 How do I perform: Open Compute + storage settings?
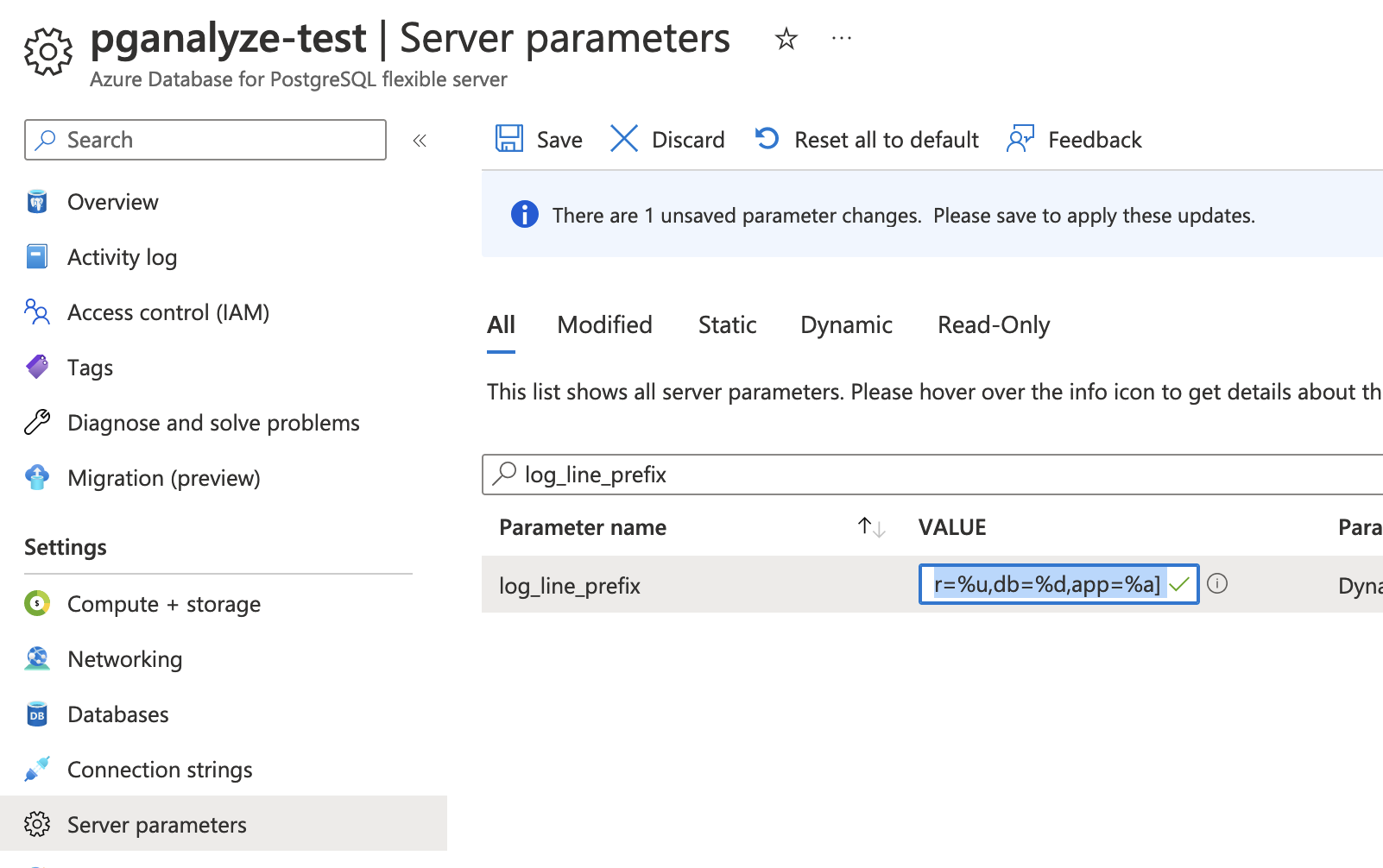click(x=164, y=604)
